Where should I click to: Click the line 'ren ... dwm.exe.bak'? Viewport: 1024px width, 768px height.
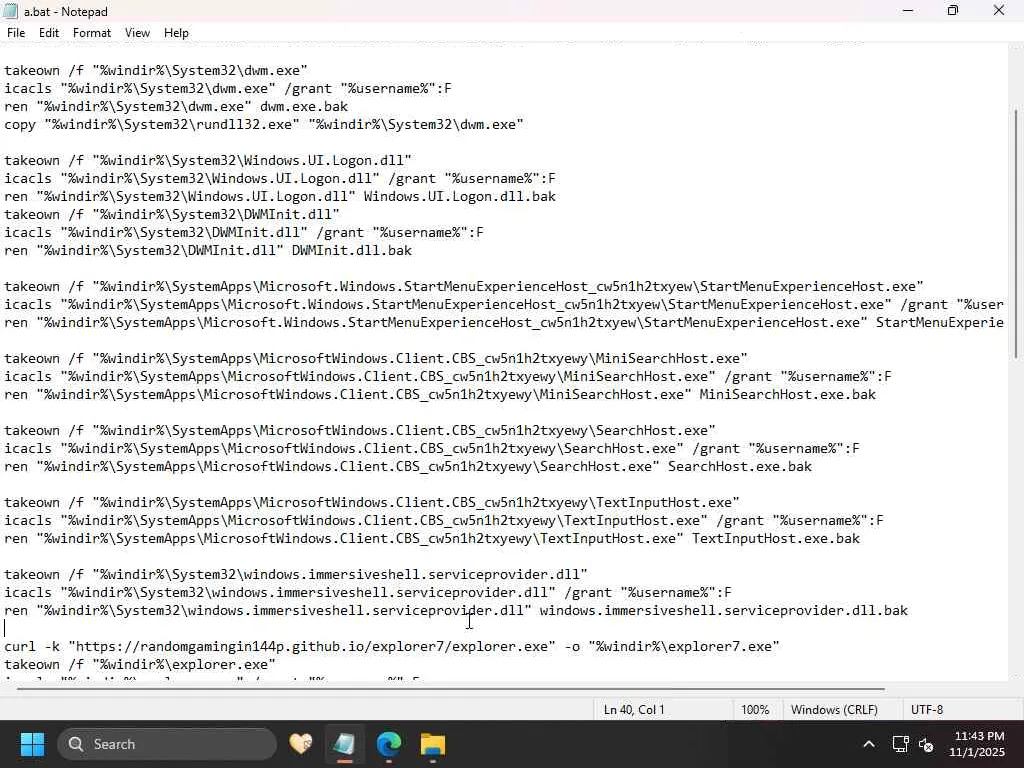[x=176, y=106]
